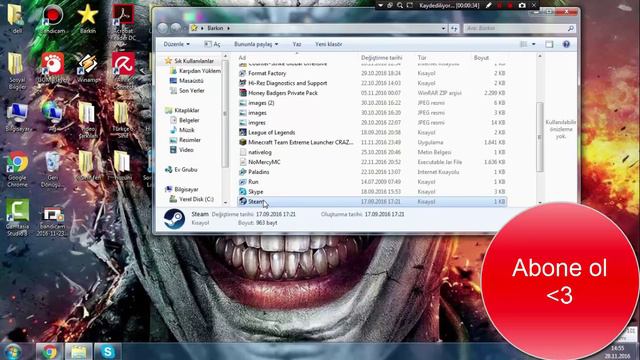Click the Yaz toolbar button
The width and height of the screenshot is (640, 360).
(297, 44)
